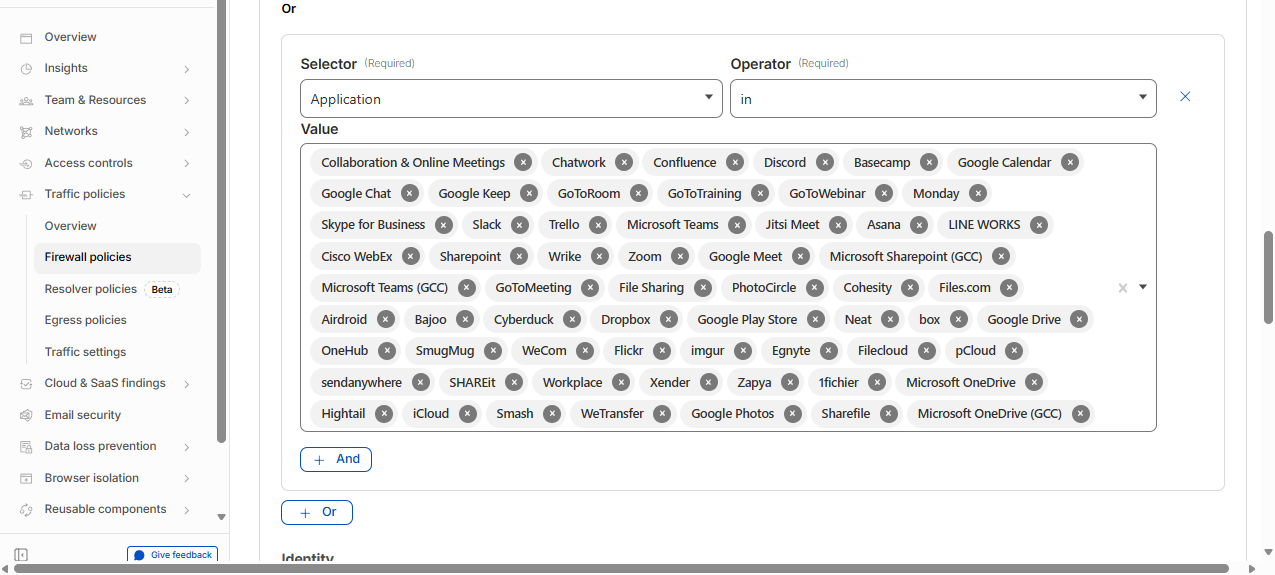This screenshot has height=575, width=1275.
Task: Delete the WeTransfer tag
Action: pyautogui.click(x=662, y=413)
